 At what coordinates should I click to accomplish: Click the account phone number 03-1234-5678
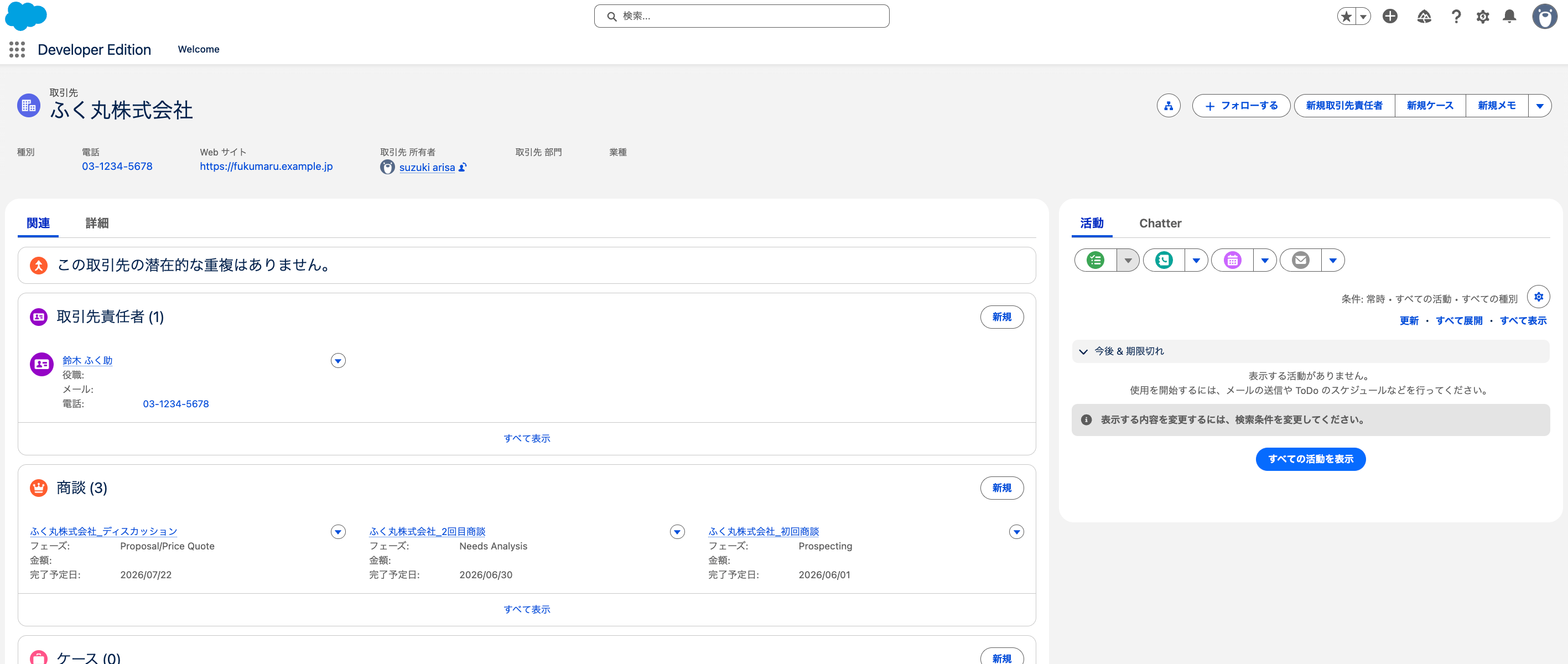(x=117, y=166)
